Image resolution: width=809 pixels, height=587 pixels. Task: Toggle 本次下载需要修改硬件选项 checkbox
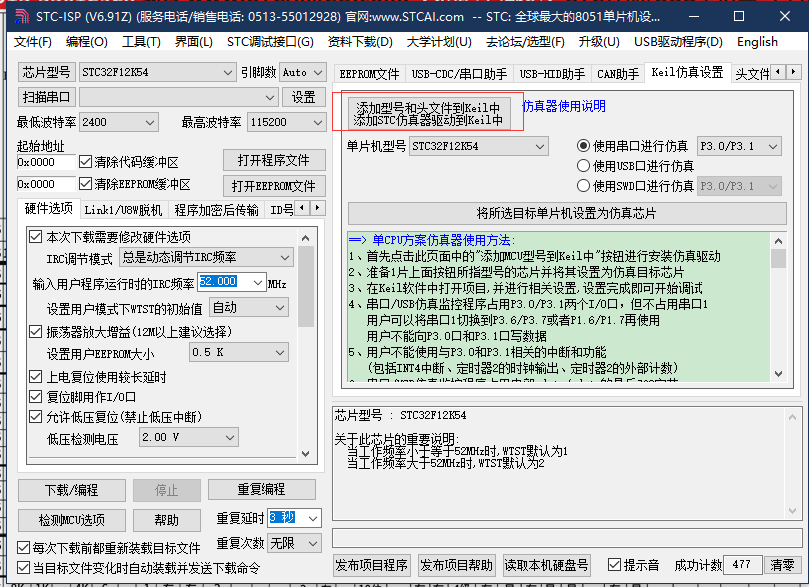36,237
